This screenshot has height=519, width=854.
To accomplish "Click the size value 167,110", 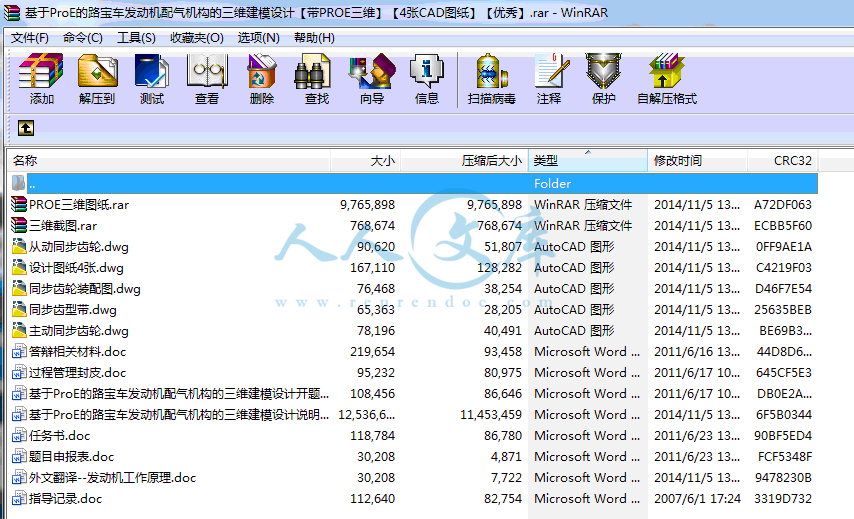I will (x=373, y=267).
